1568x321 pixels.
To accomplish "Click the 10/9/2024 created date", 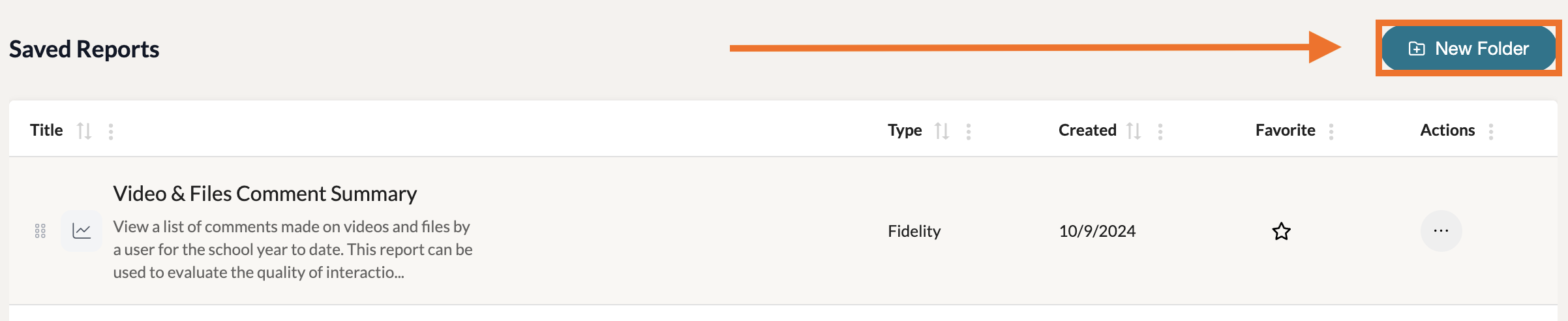I will [x=1097, y=232].
